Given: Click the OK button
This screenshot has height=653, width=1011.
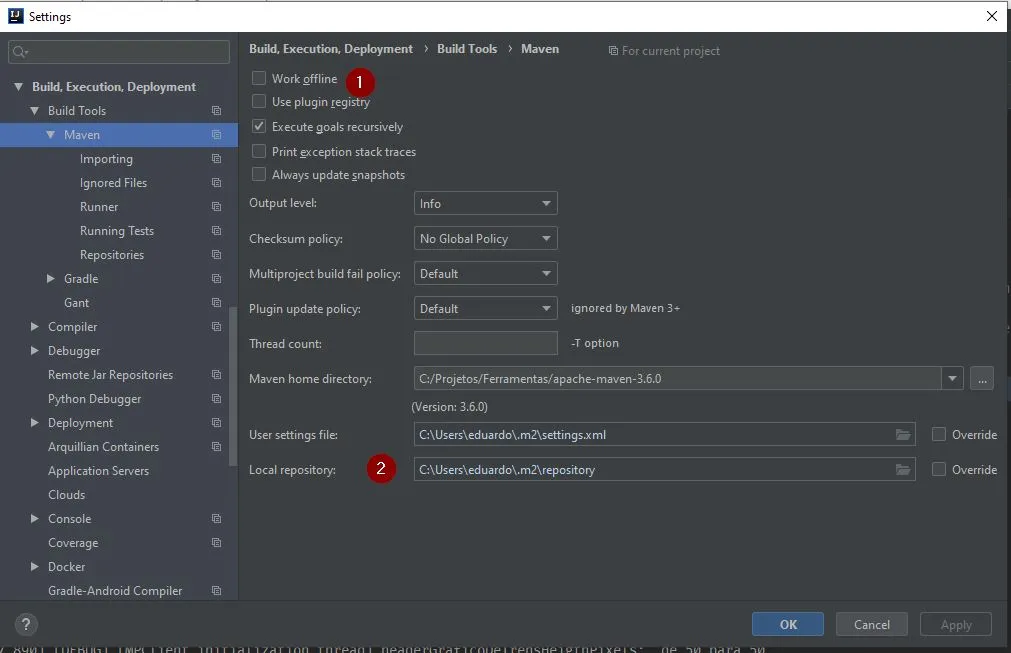Looking at the screenshot, I should tap(788, 625).
